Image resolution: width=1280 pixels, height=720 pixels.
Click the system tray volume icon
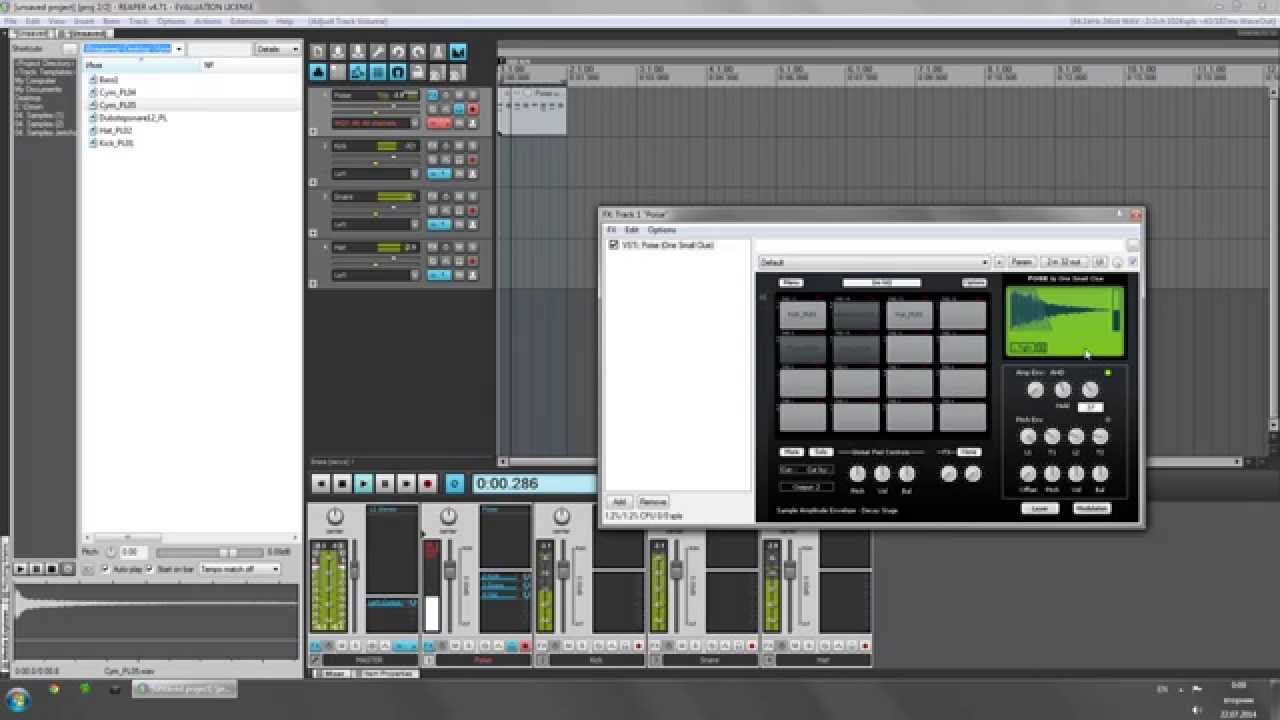click(x=1197, y=709)
